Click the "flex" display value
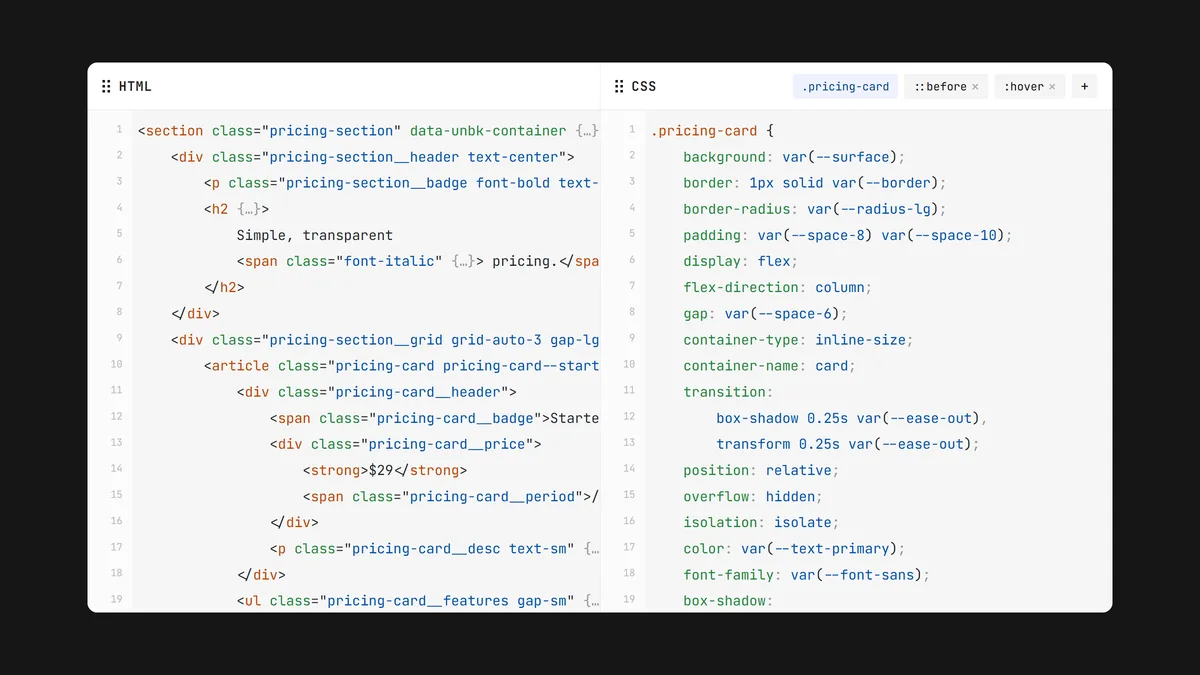This screenshot has height=675, width=1200. point(774,261)
